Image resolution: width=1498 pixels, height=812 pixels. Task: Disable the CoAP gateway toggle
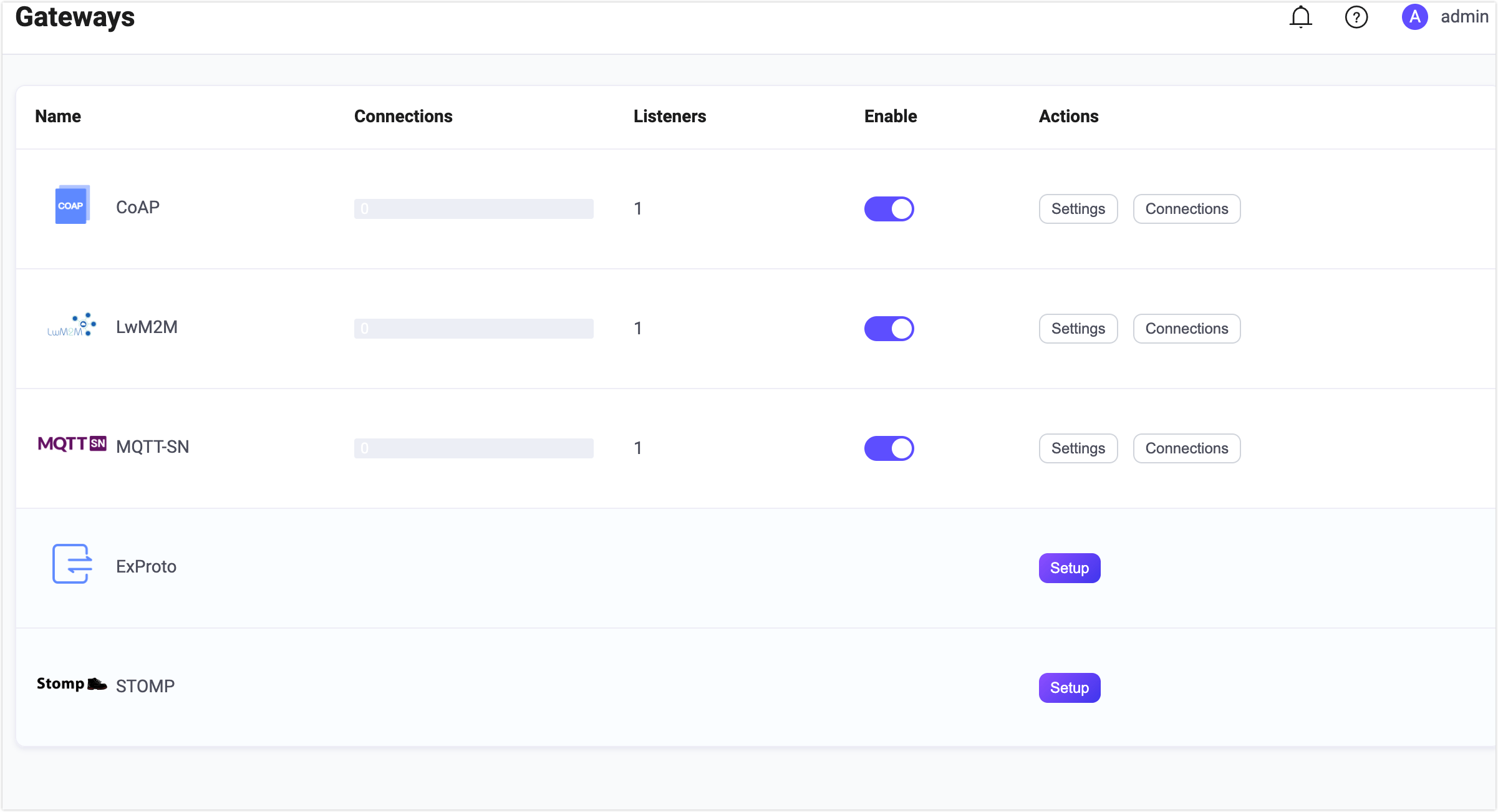pos(889,209)
